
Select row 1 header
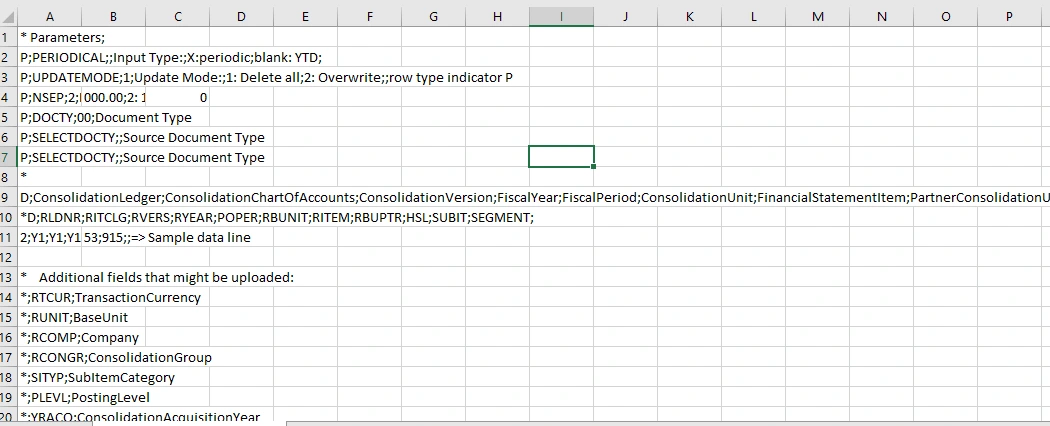tap(8, 37)
